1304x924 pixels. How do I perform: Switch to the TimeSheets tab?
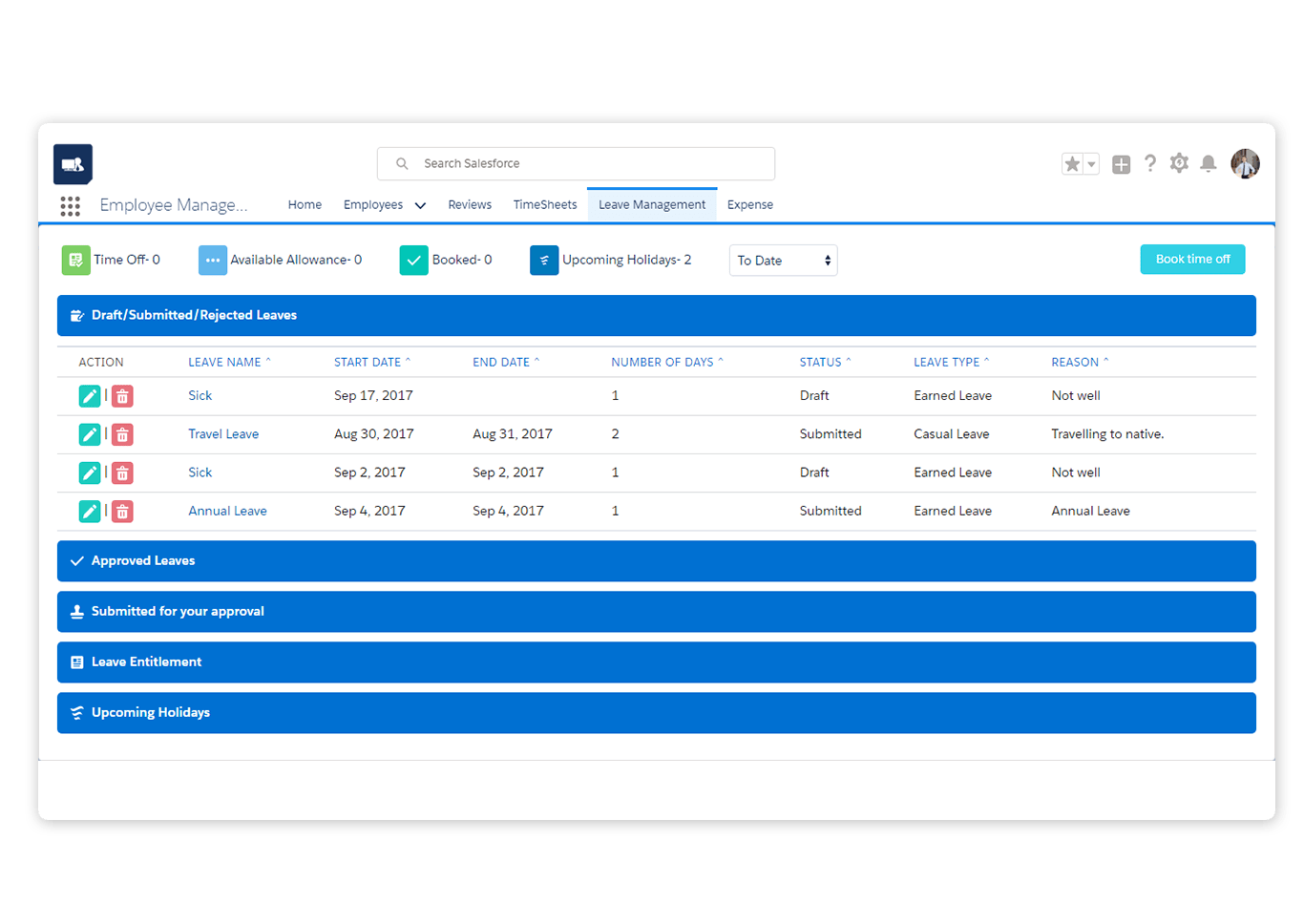coord(544,204)
